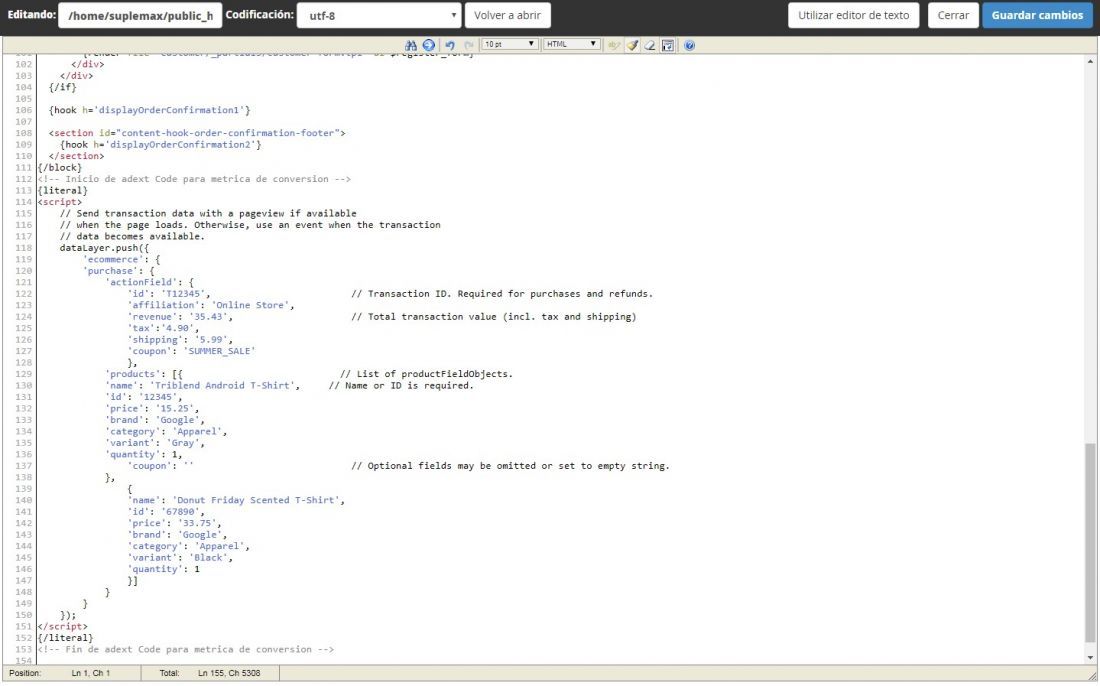Click the {/block} tag on line 111
Image resolution: width=1100 pixels, height=686 pixels.
60,168
